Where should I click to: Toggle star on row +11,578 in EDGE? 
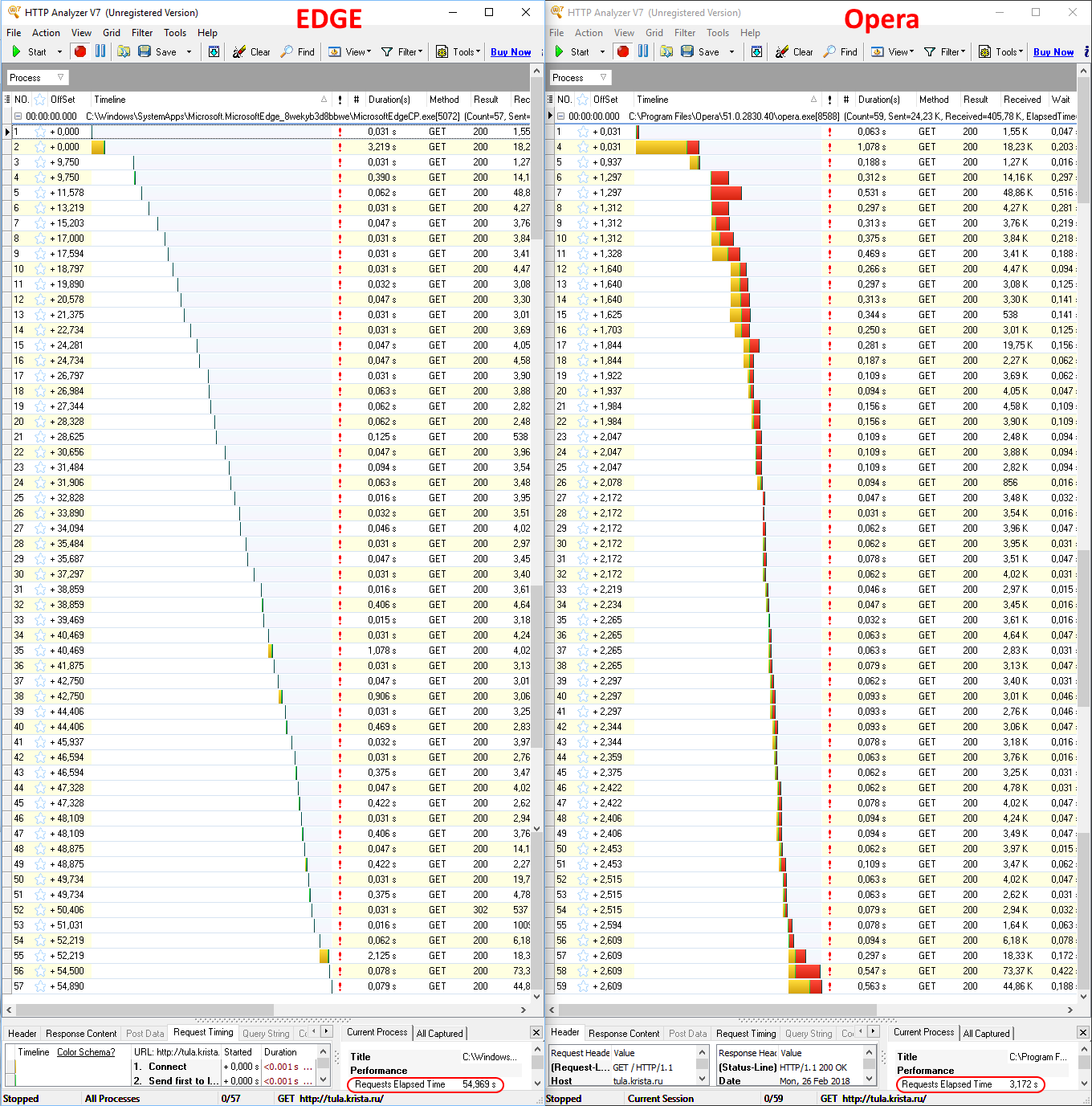click(40, 193)
